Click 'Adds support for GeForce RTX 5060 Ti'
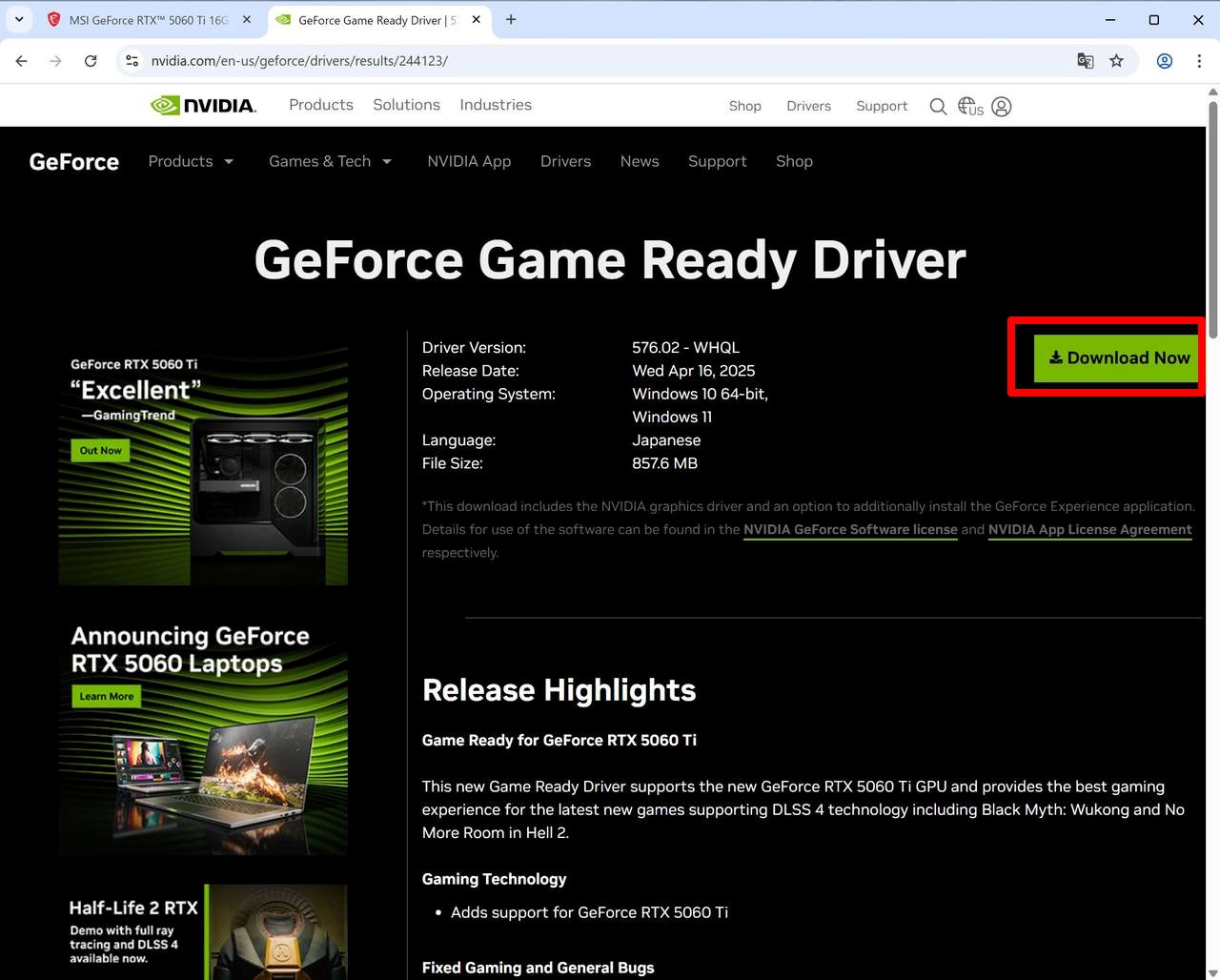 [x=589, y=912]
